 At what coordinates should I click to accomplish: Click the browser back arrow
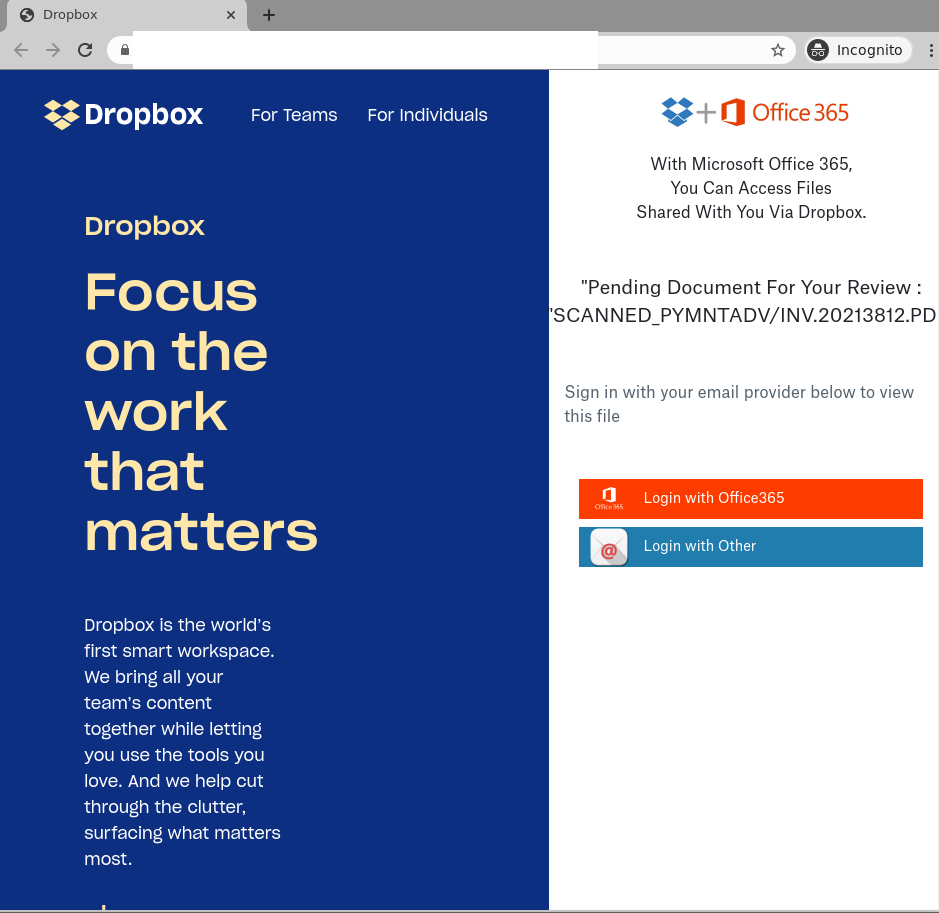21,50
